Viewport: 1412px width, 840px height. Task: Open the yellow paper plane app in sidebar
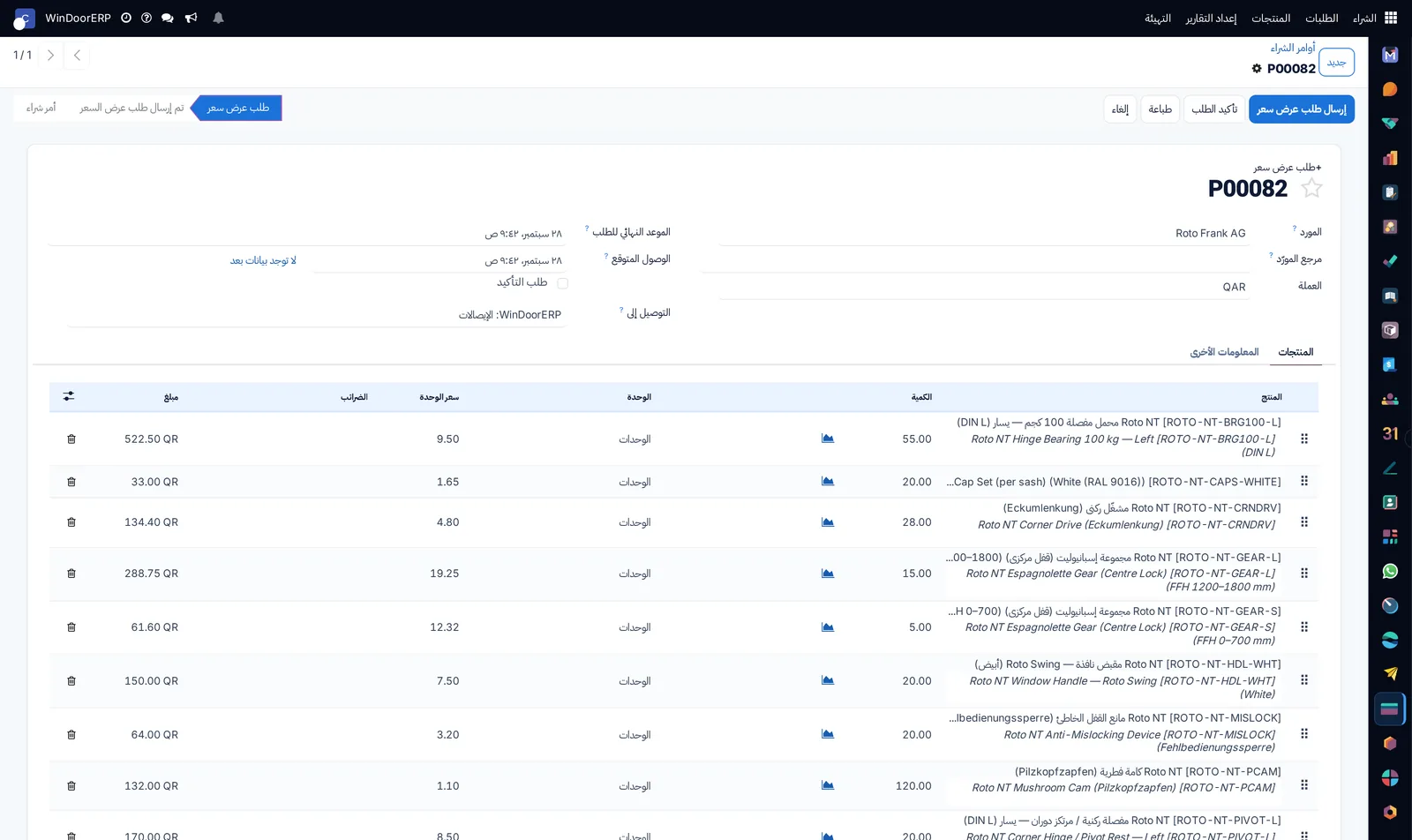(x=1390, y=674)
